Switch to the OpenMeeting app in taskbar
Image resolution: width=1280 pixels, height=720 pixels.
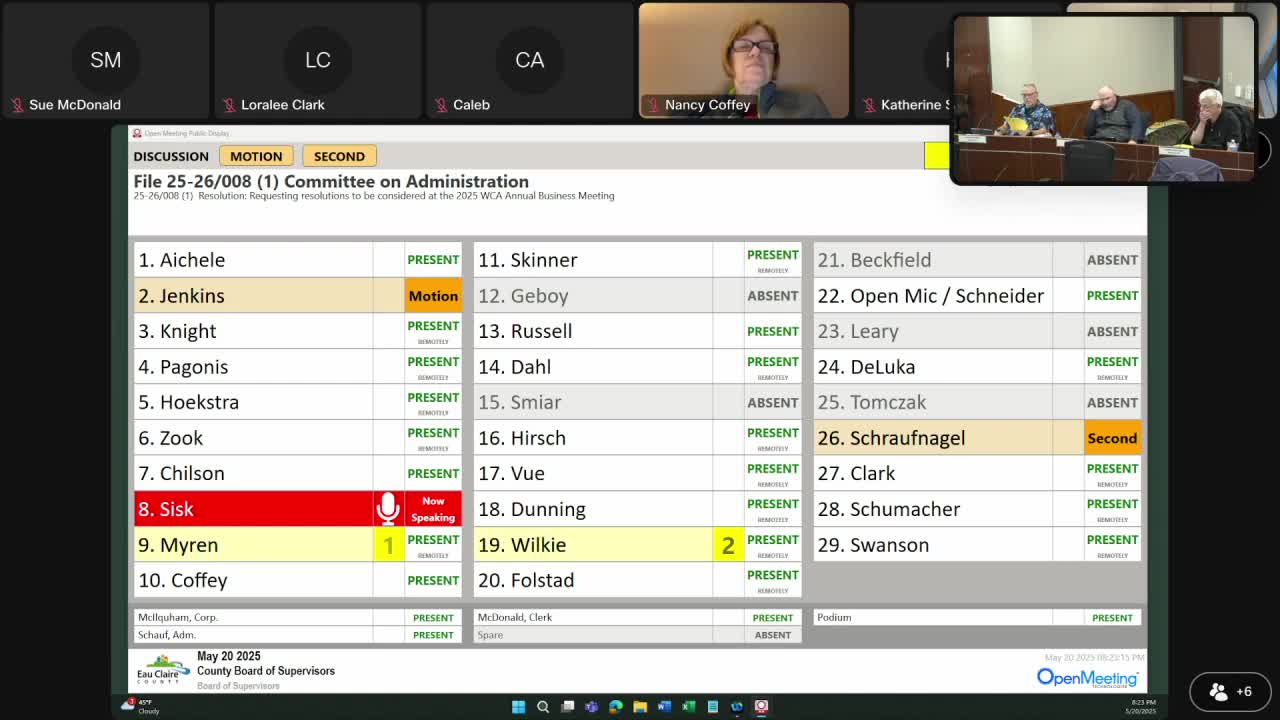[x=761, y=707]
